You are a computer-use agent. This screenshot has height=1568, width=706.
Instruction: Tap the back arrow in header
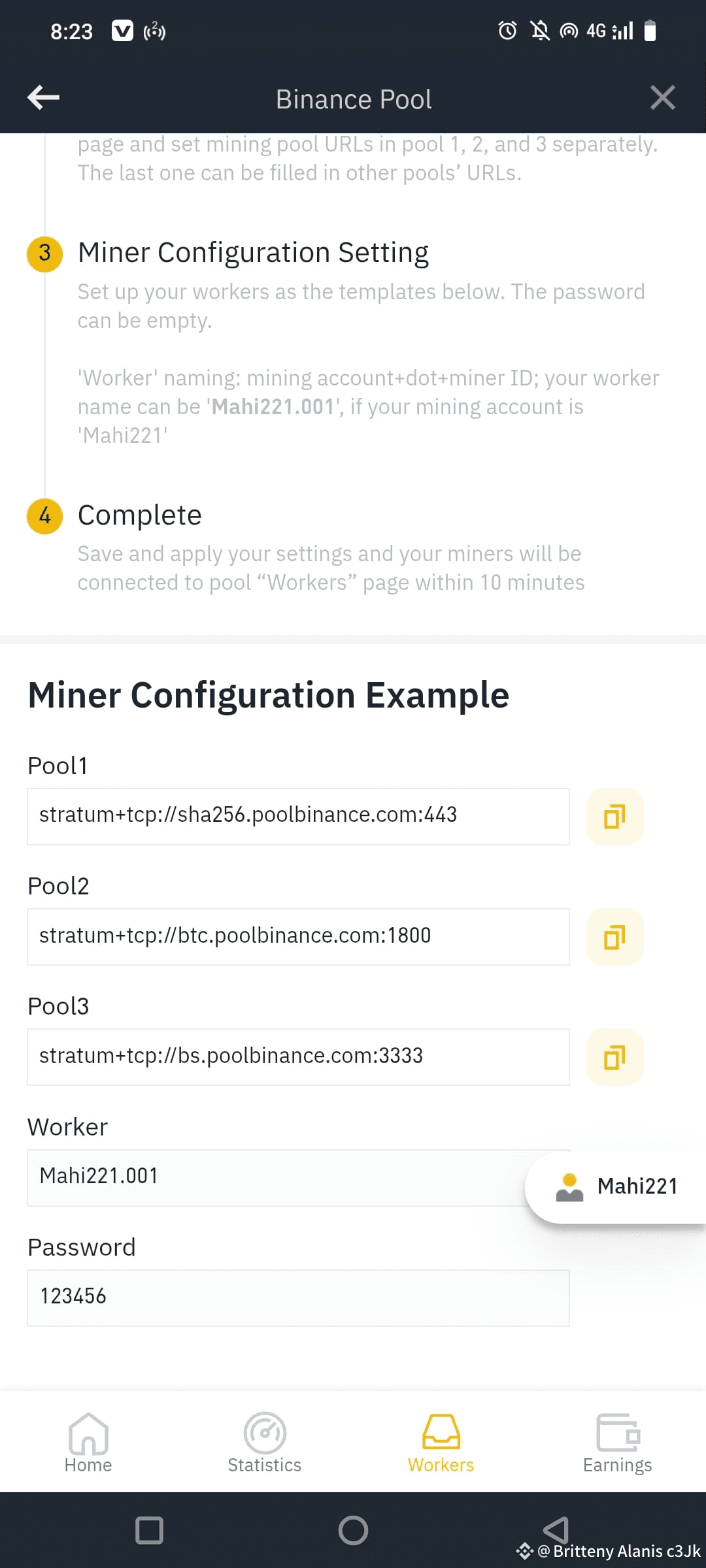pos(44,98)
